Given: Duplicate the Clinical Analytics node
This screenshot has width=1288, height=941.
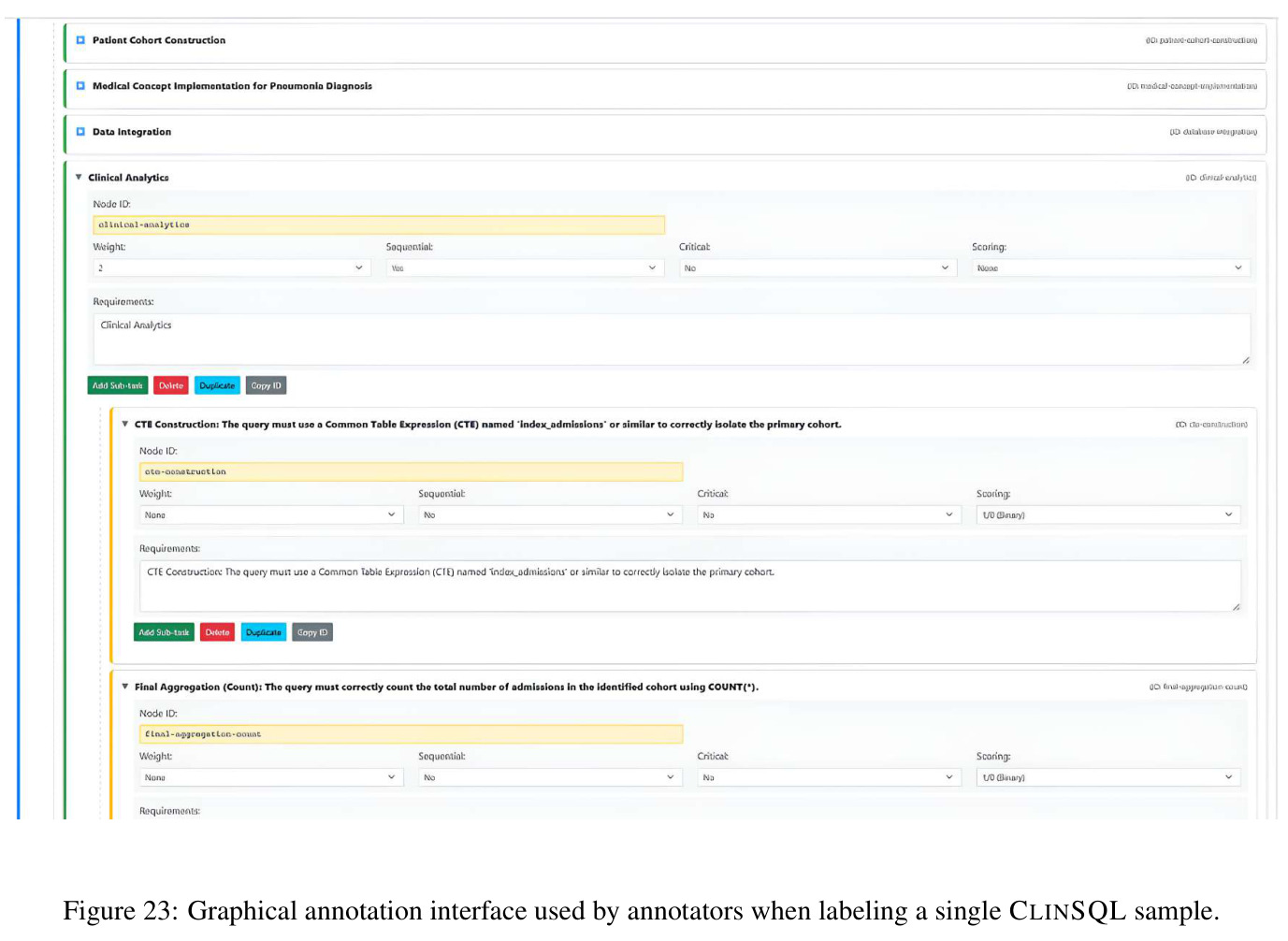Looking at the screenshot, I should [x=217, y=385].
